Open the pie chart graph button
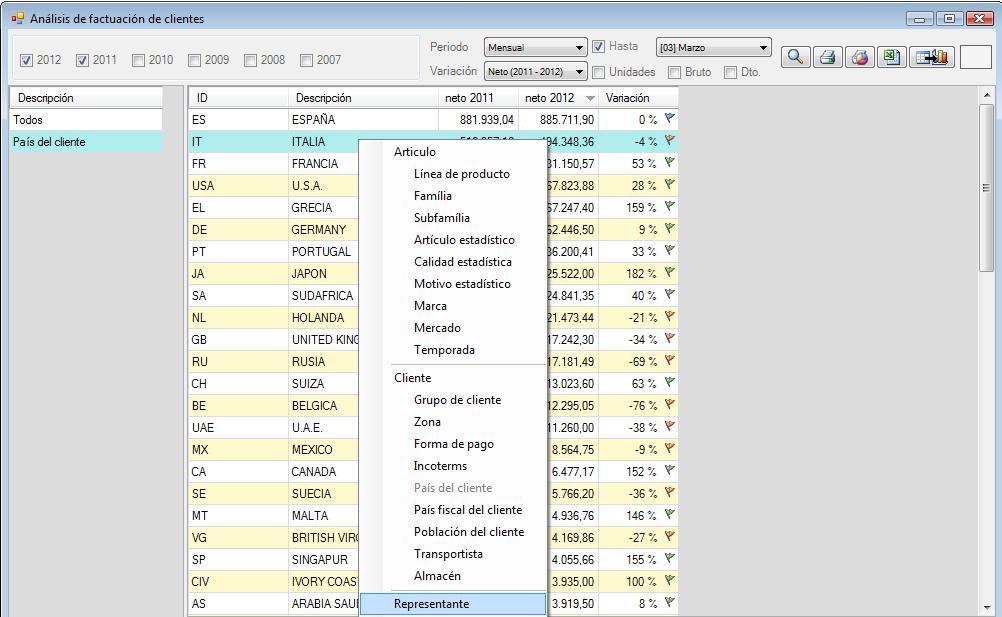The width and height of the screenshot is (1002, 617). point(860,57)
